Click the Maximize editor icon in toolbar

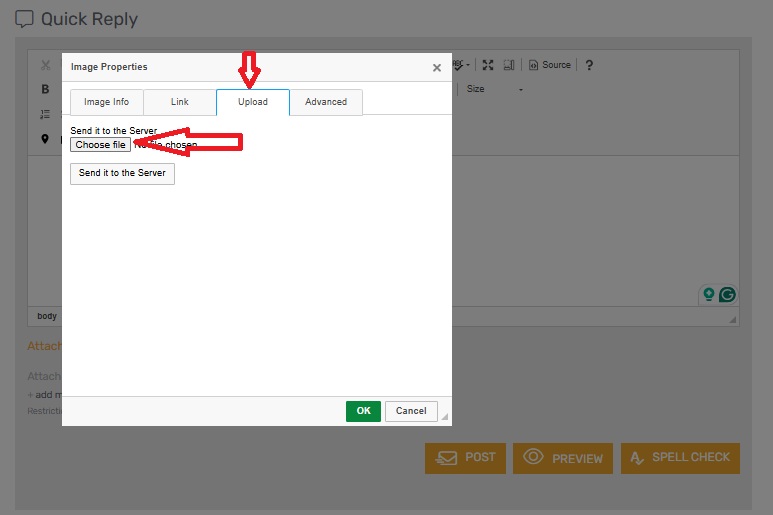(x=488, y=65)
